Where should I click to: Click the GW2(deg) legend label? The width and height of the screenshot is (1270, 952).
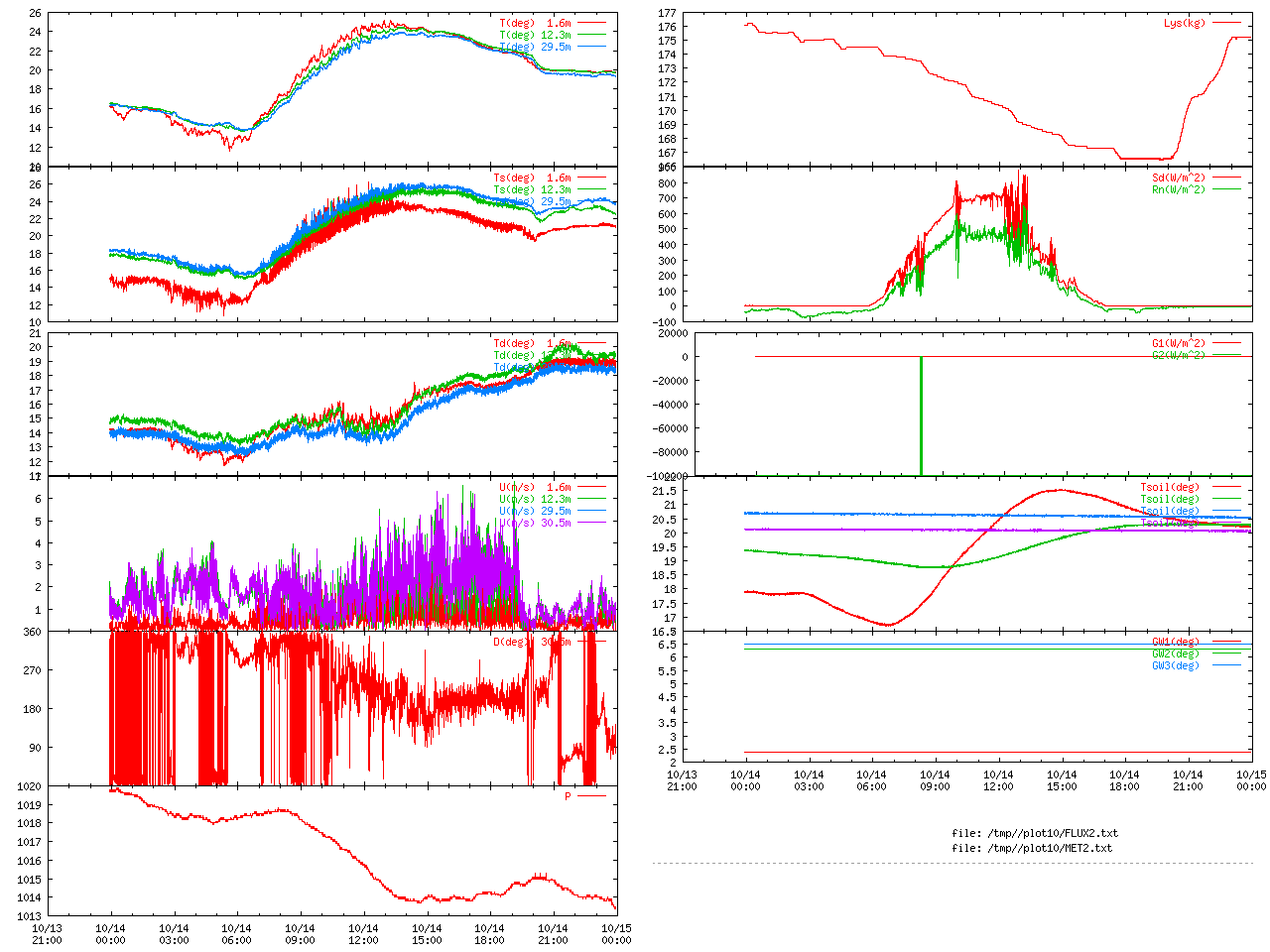pos(1176,654)
